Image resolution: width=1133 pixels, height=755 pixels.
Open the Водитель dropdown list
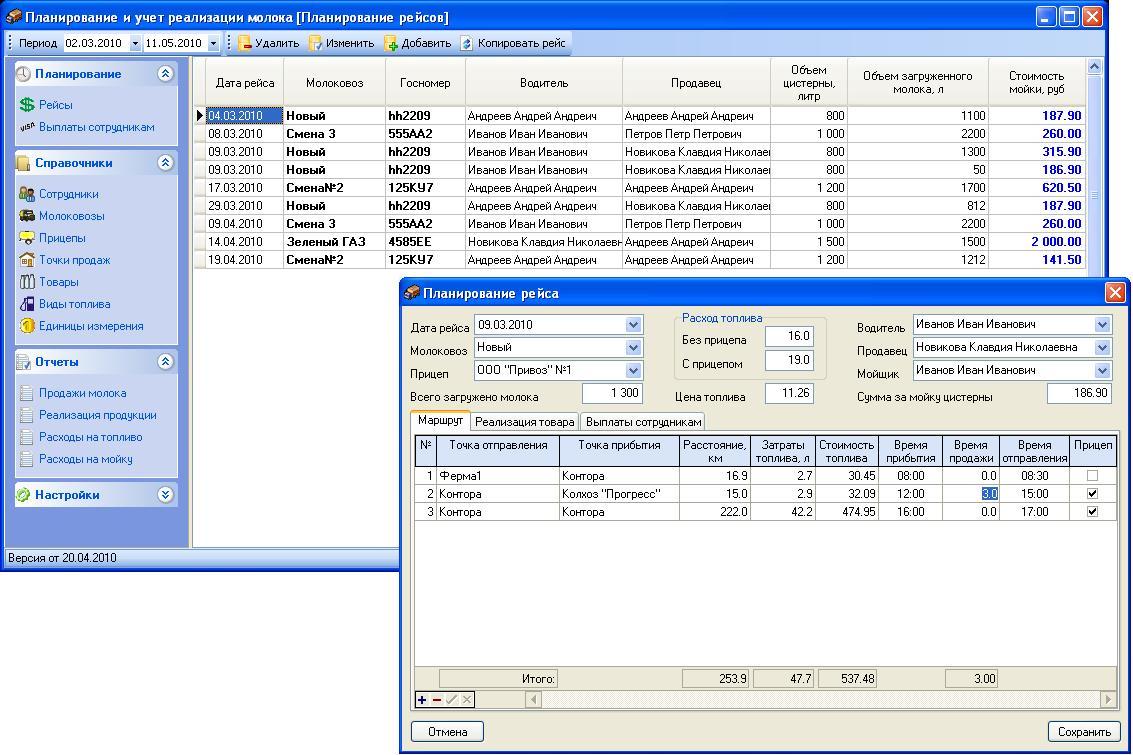1102,325
